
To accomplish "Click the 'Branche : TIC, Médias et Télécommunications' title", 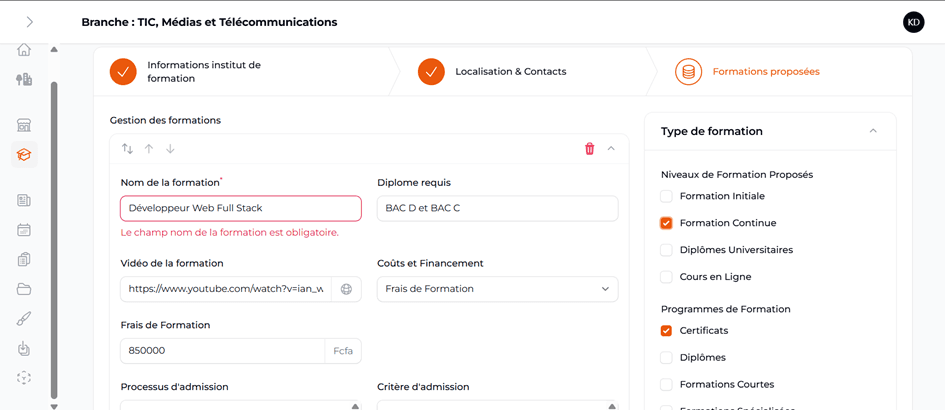I will point(209,22).
